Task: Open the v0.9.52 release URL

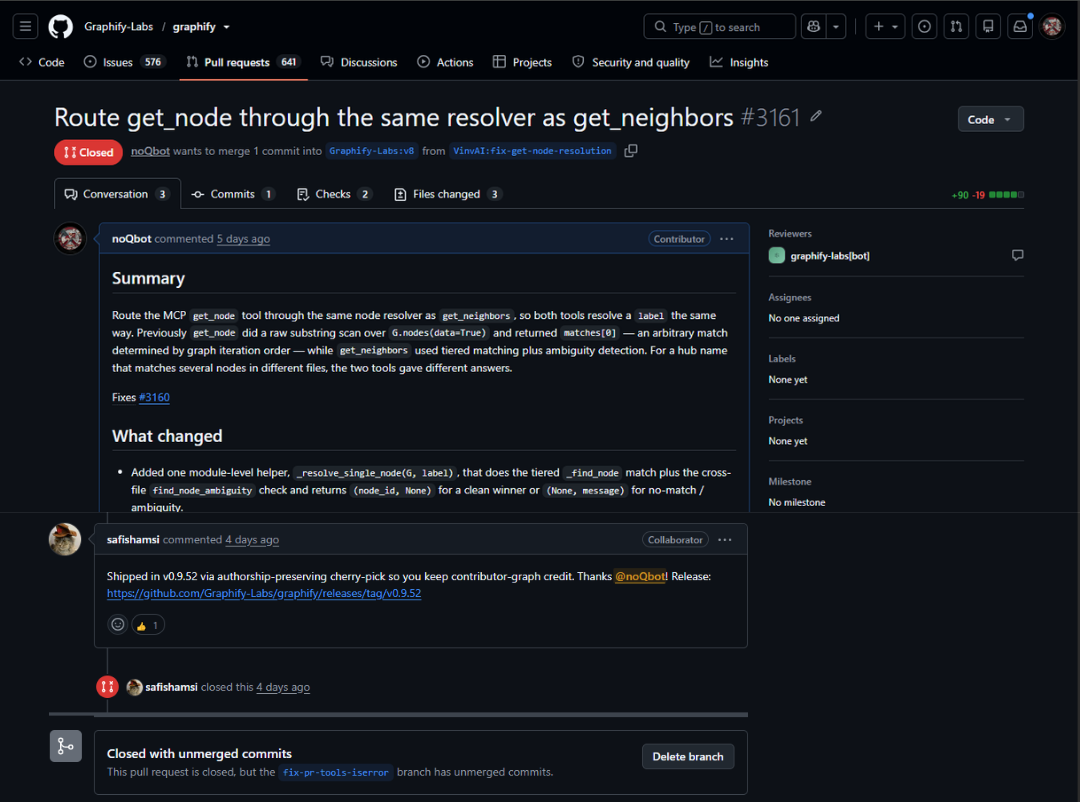Action: (264, 594)
